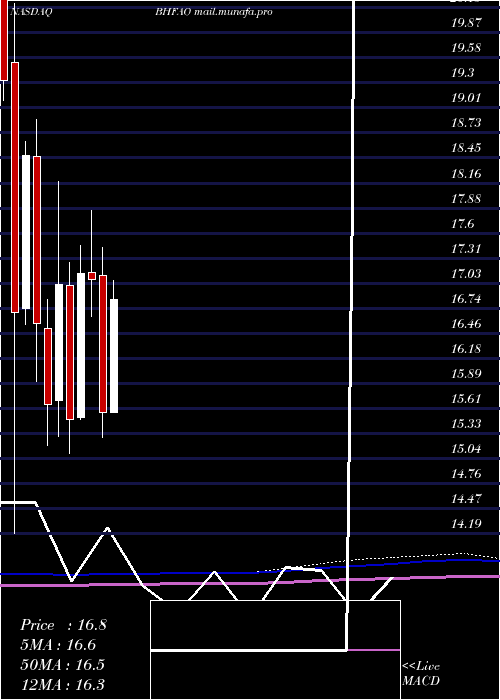Image resolution: width=500 pixels, height=700 pixels.
Task: Click the 17.88 price axis label
Action: click(466, 199)
